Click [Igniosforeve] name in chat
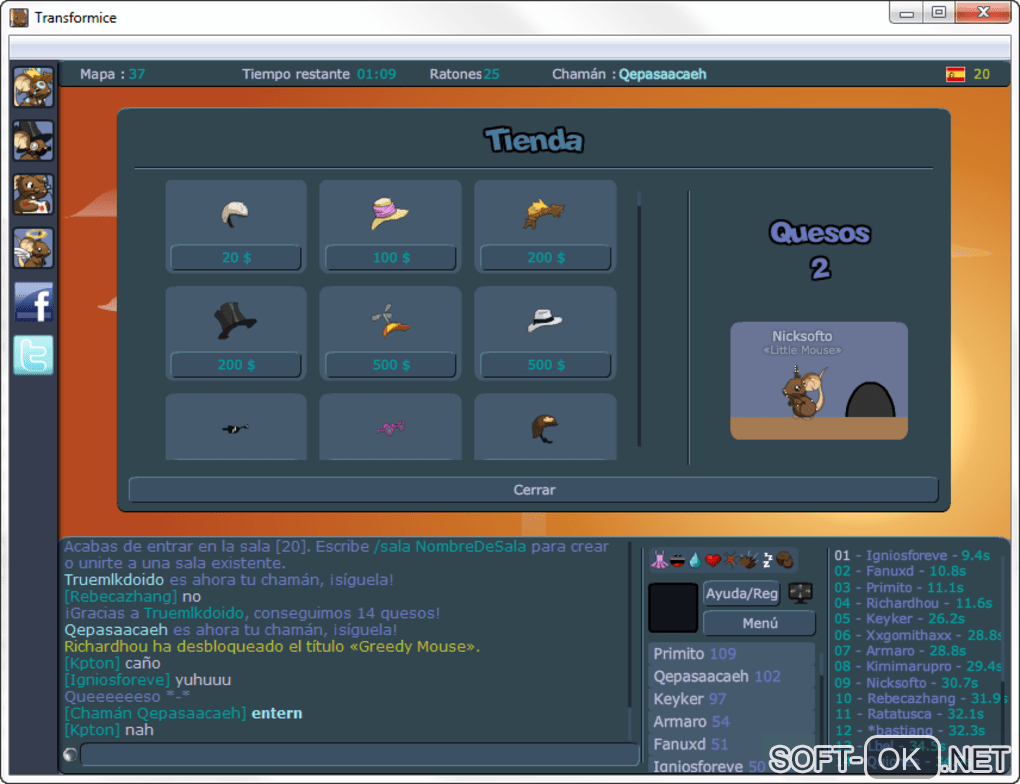The height and width of the screenshot is (784, 1020). (x=116, y=680)
